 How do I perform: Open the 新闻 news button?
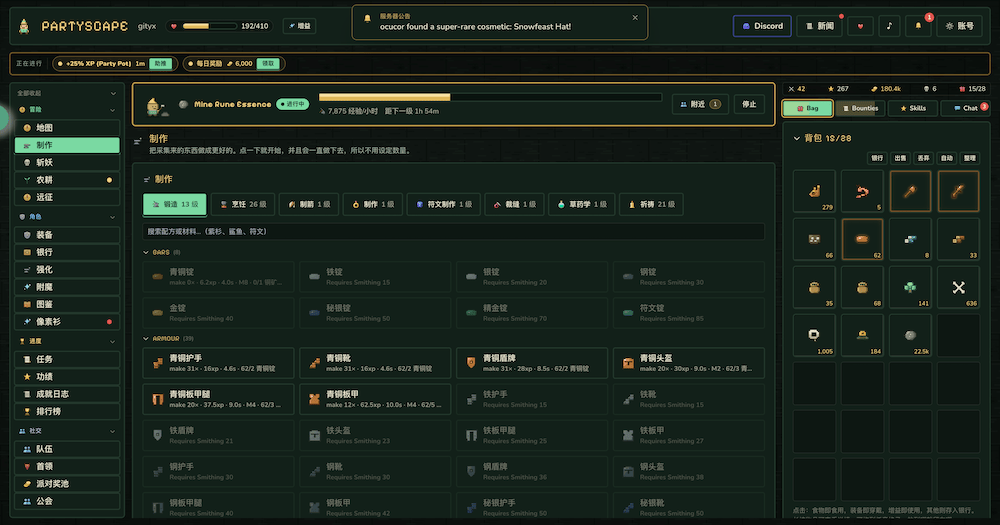(820, 26)
